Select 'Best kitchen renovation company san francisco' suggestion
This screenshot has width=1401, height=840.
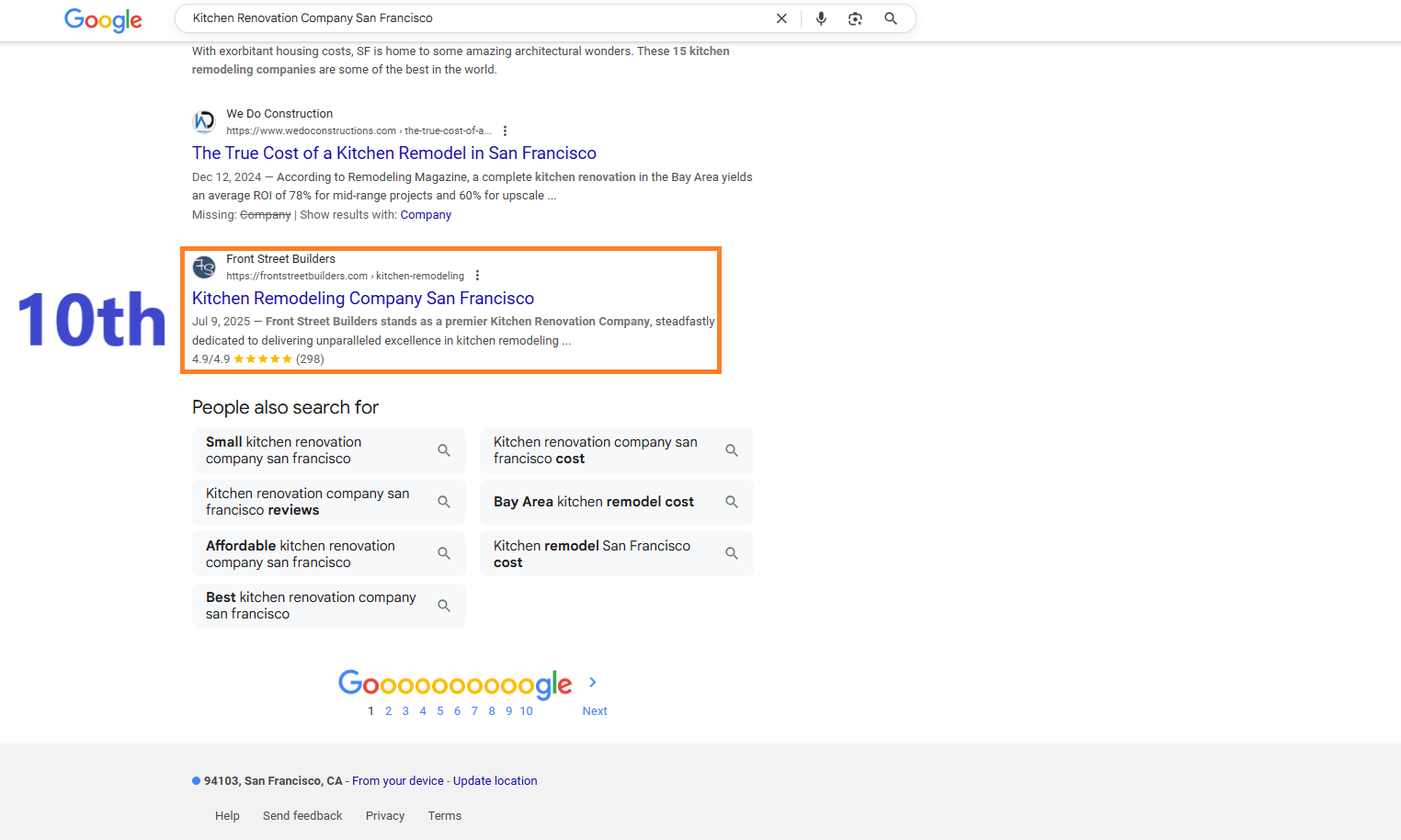(x=329, y=606)
